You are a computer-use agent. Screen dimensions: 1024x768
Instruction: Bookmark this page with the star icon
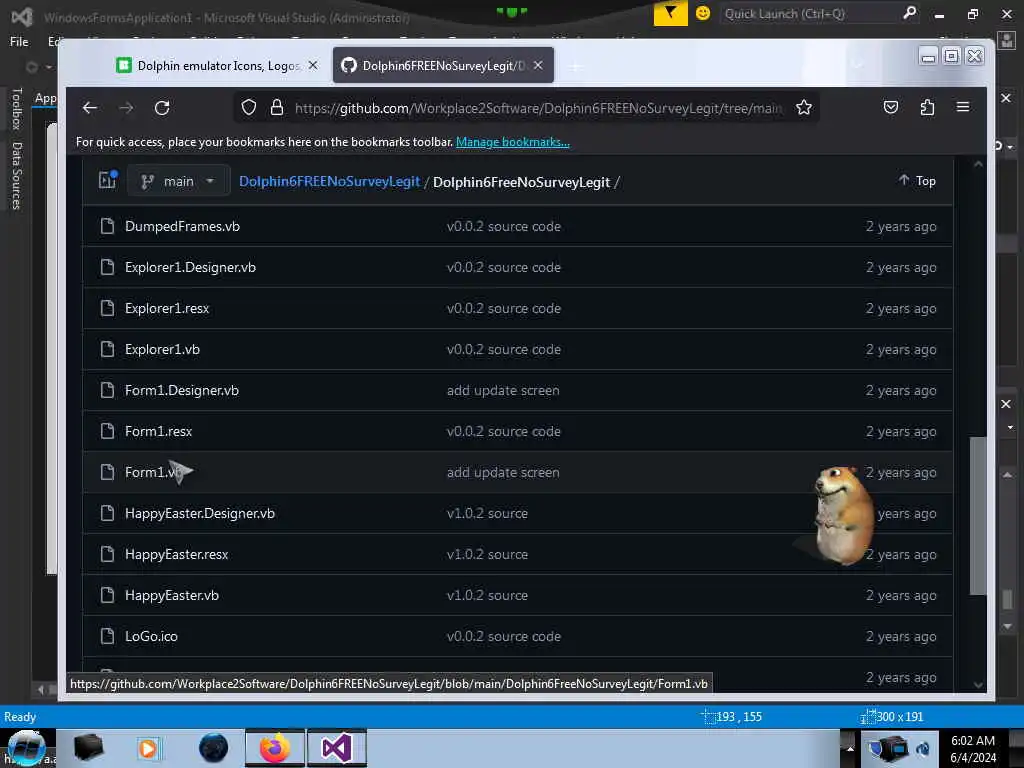(x=804, y=108)
